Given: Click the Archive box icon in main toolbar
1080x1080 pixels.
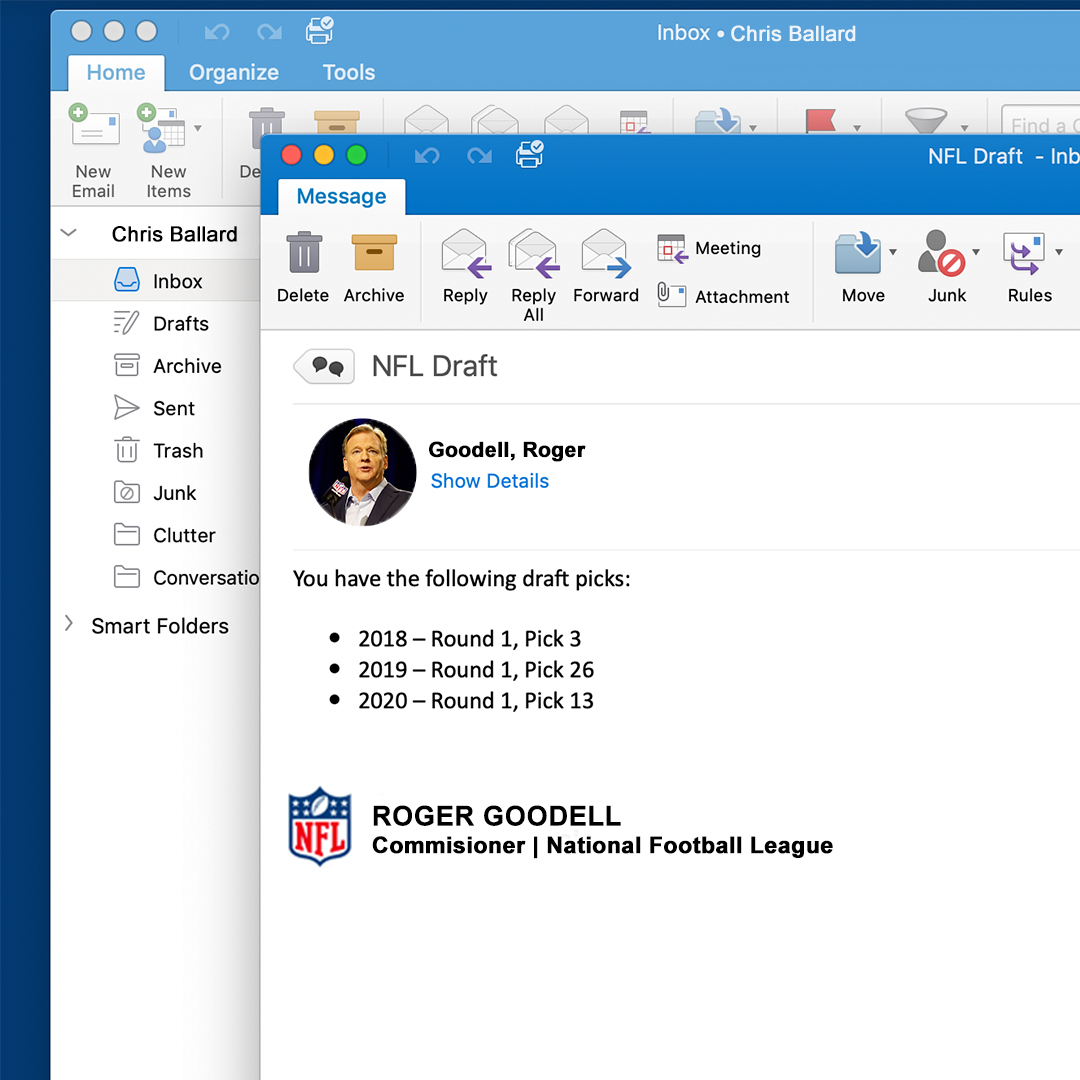Looking at the screenshot, I should coord(337,121).
